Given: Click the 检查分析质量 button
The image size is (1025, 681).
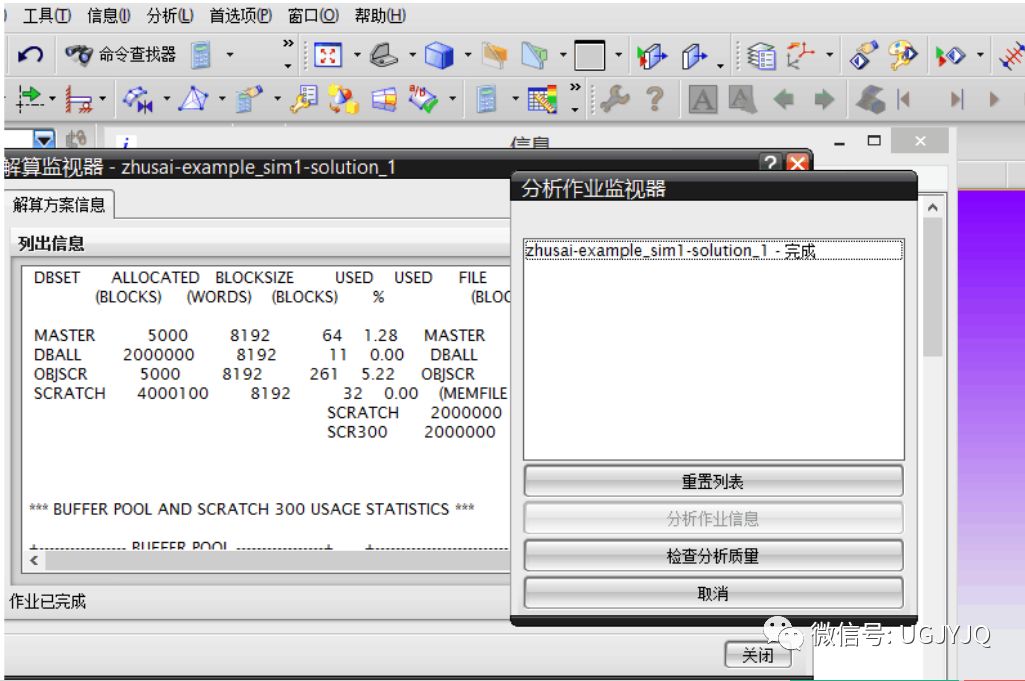Looking at the screenshot, I should [x=713, y=556].
